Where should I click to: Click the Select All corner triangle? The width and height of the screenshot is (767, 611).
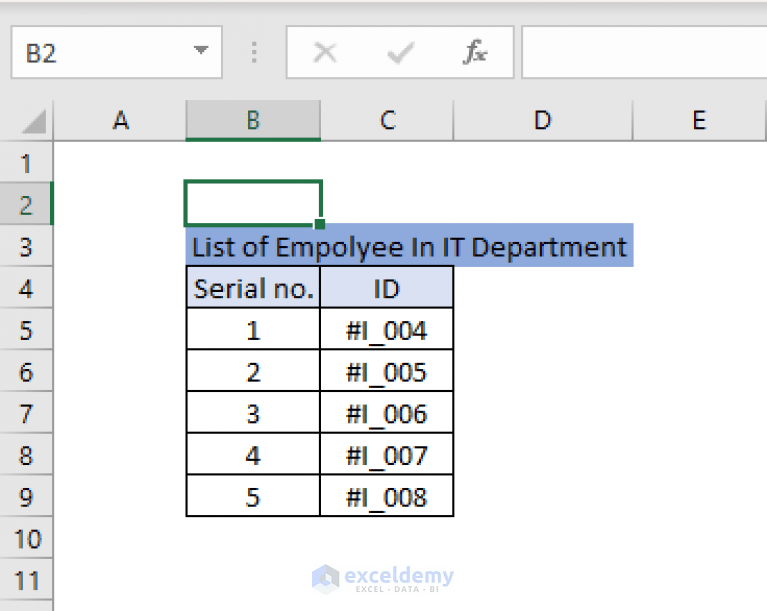click(34, 121)
